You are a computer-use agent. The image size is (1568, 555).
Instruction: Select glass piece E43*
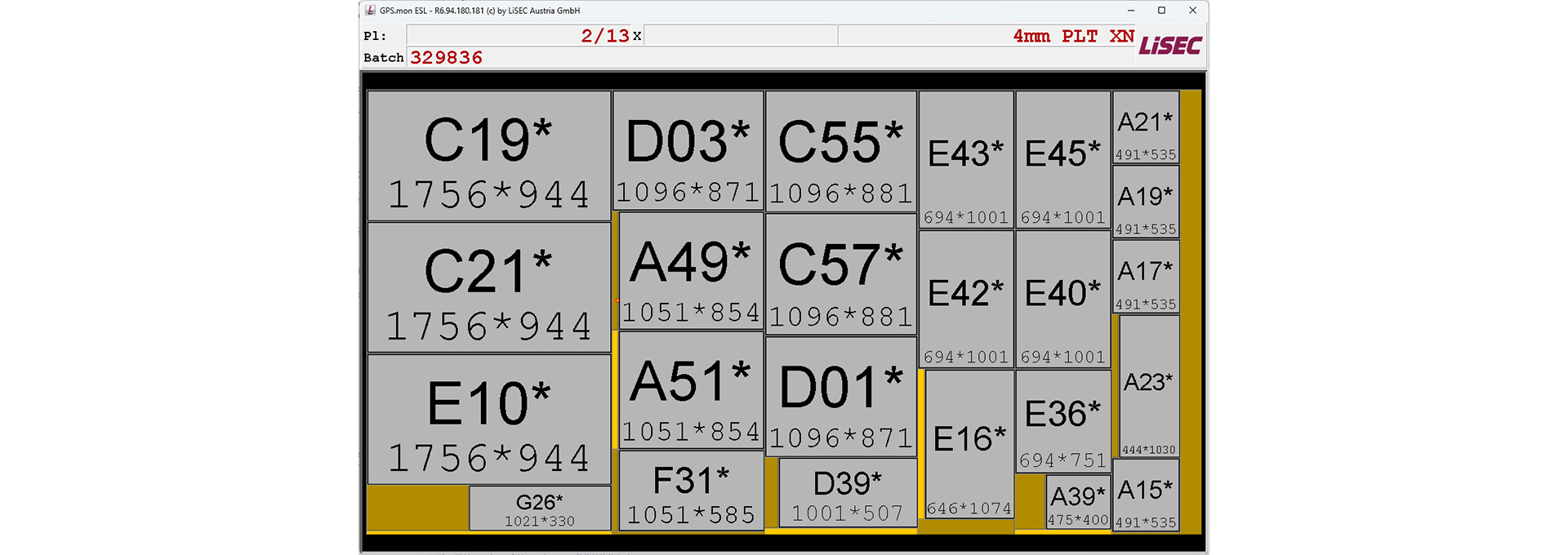[x=966, y=160]
